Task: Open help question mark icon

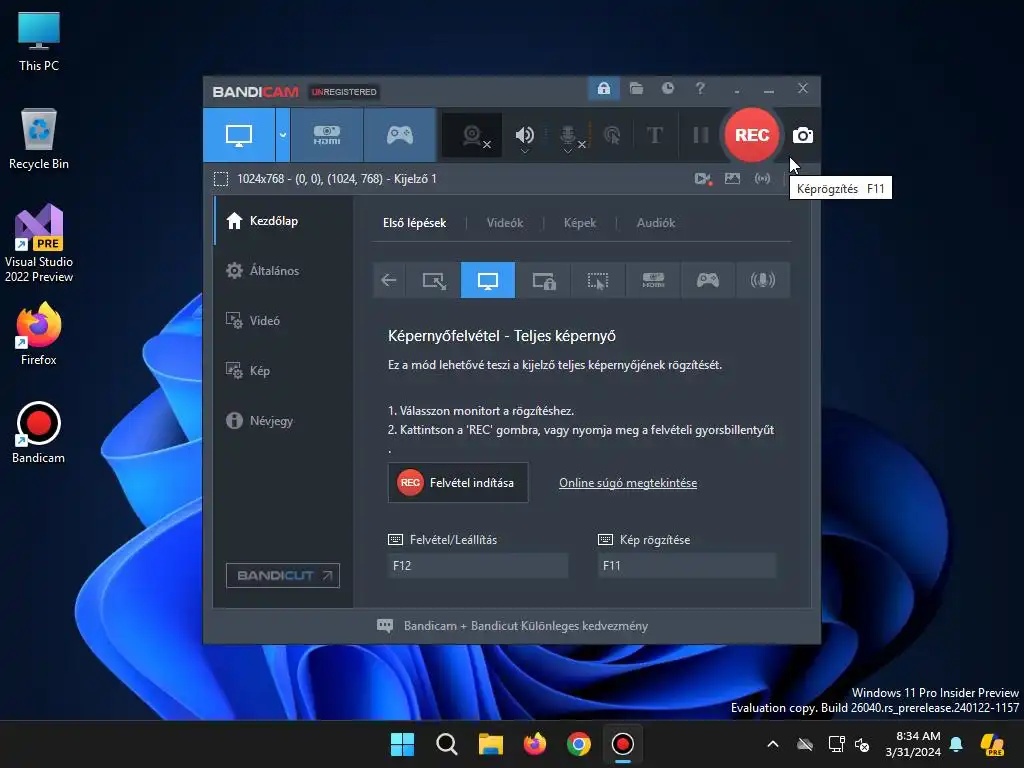Action: 700,88
